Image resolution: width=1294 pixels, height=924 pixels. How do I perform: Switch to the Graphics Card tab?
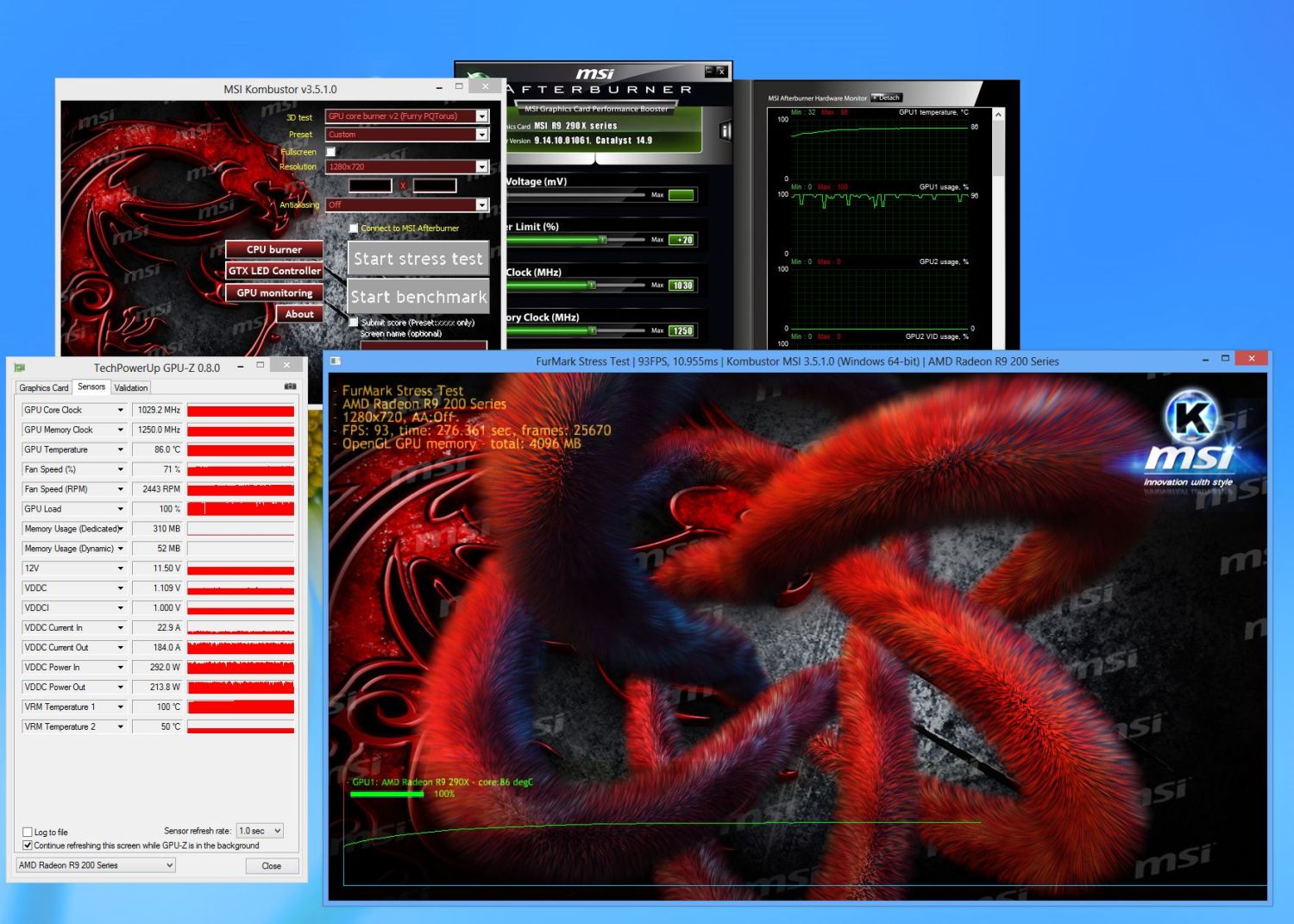click(x=44, y=387)
